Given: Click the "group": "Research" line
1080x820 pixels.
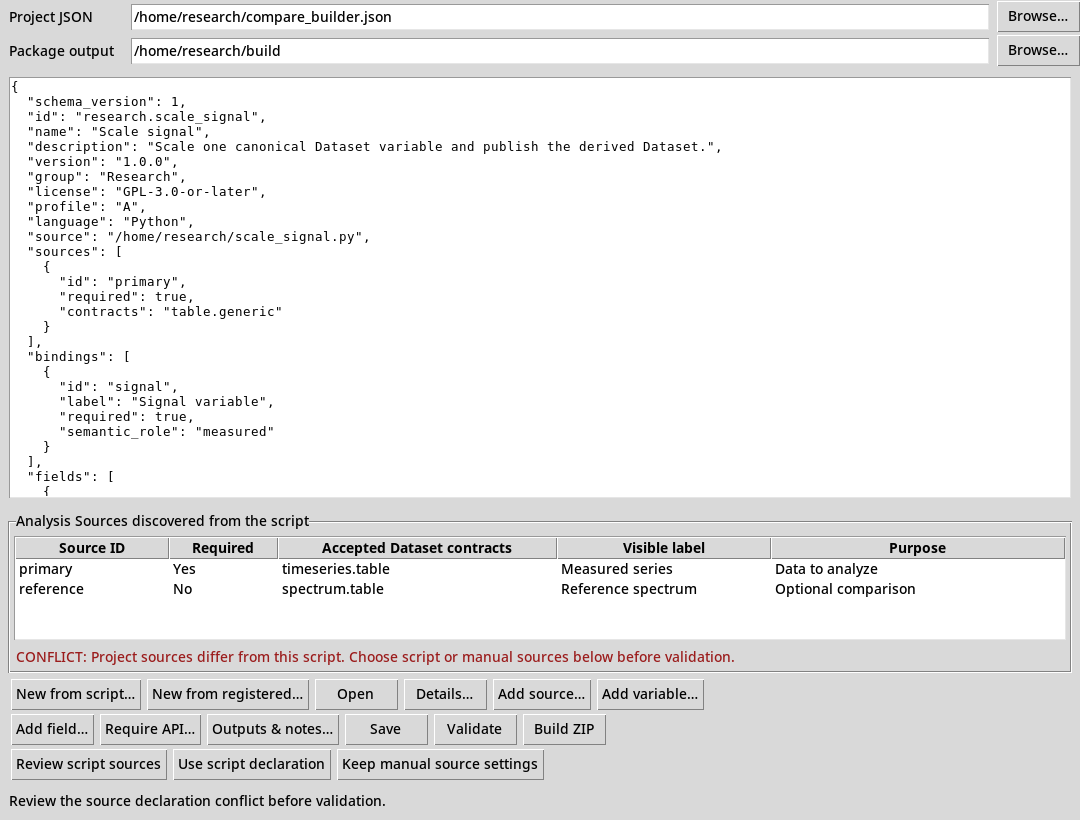Looking at the screenshot, I should click(x=106, y=177).
